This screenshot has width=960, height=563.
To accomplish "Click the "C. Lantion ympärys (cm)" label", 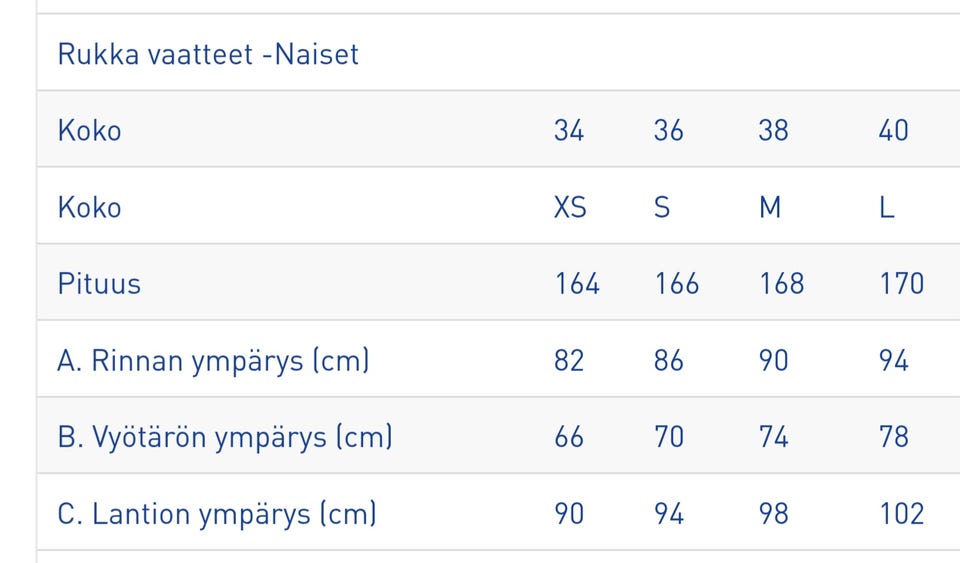I will 217,514.
